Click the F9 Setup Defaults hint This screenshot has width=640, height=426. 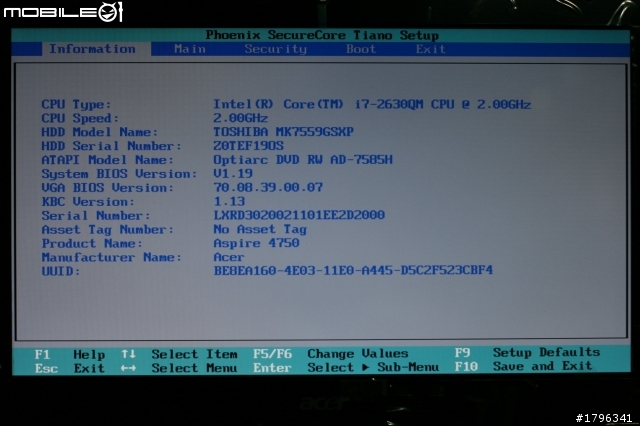click(x=527, y=352)
